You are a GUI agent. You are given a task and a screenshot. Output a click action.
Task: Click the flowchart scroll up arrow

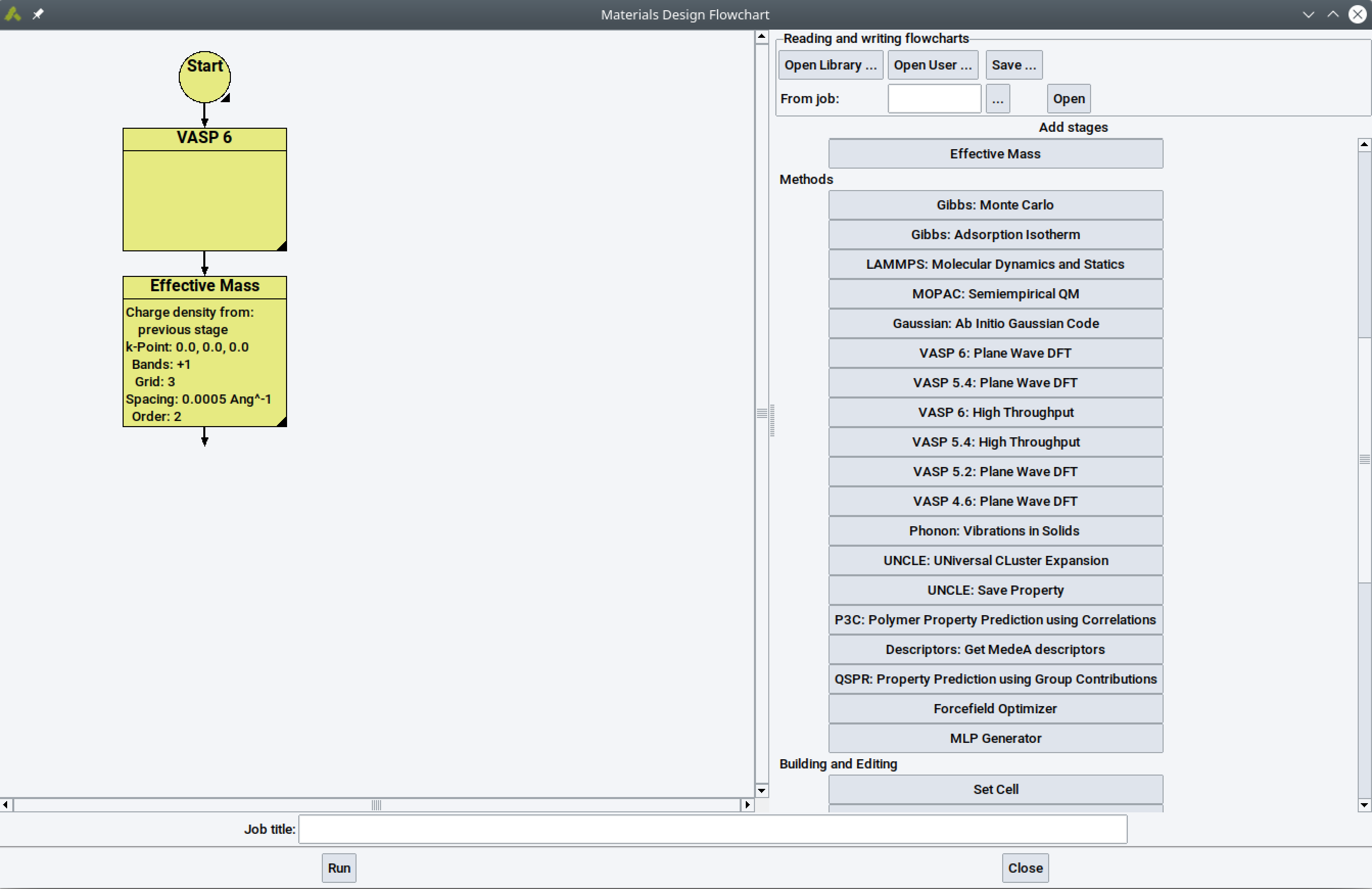762,37
